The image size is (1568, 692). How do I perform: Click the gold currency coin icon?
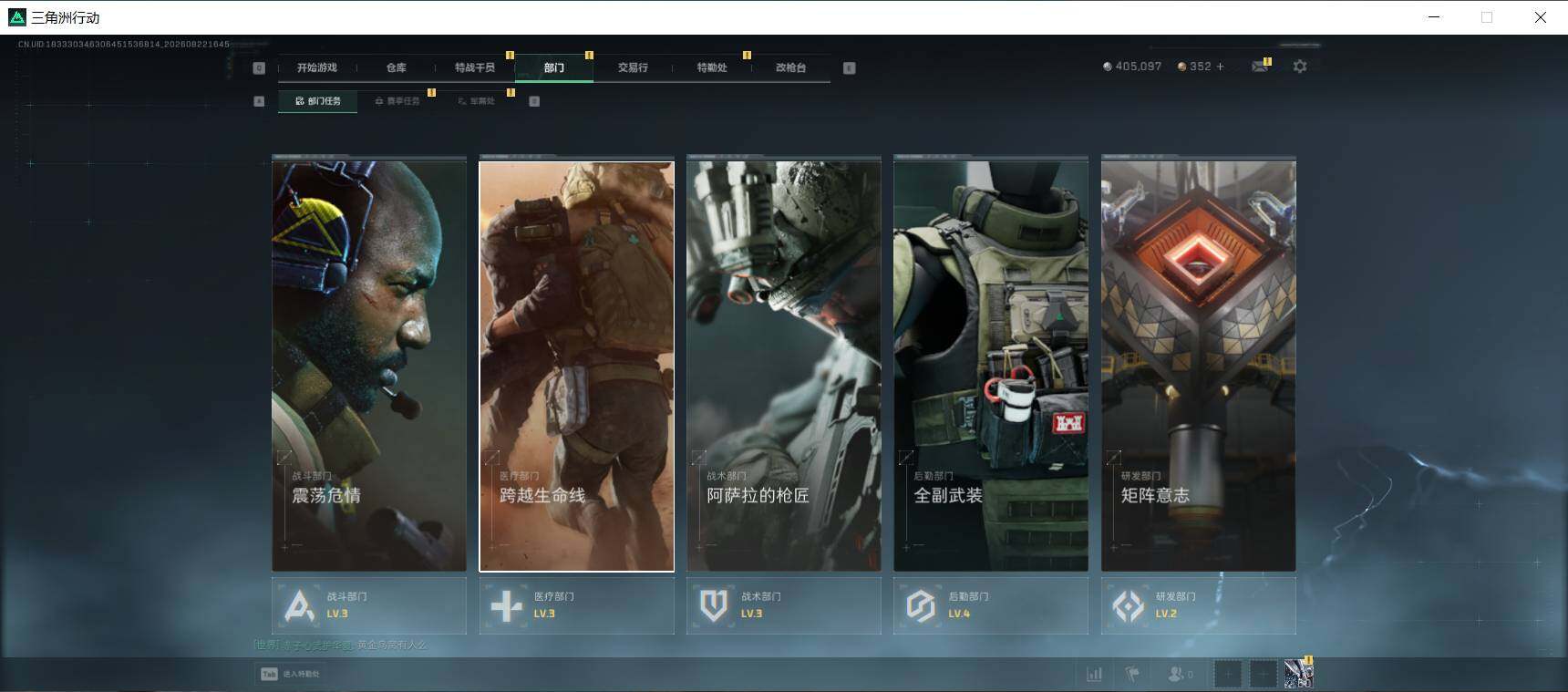click(x=1182, y=67)
